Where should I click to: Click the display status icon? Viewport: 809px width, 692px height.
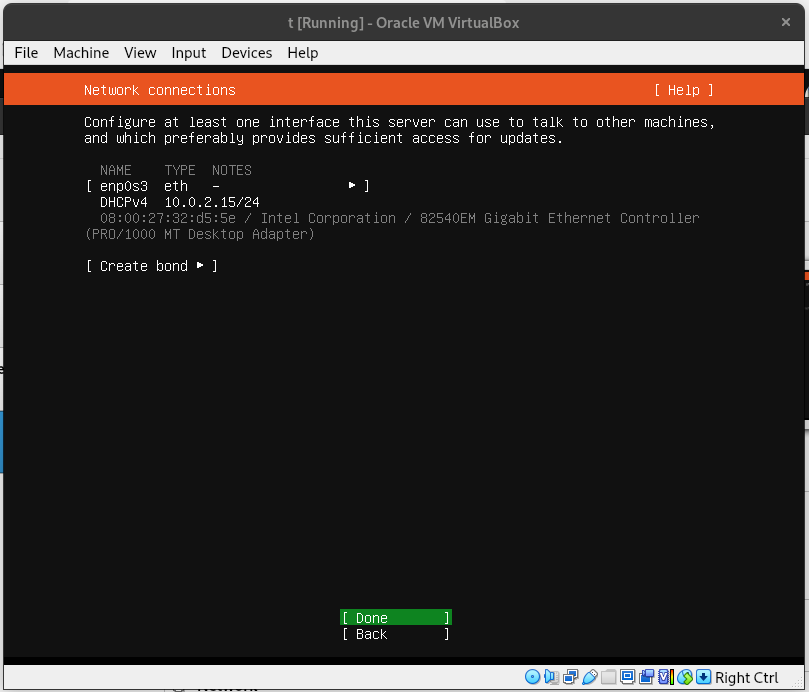click(627, 677)
